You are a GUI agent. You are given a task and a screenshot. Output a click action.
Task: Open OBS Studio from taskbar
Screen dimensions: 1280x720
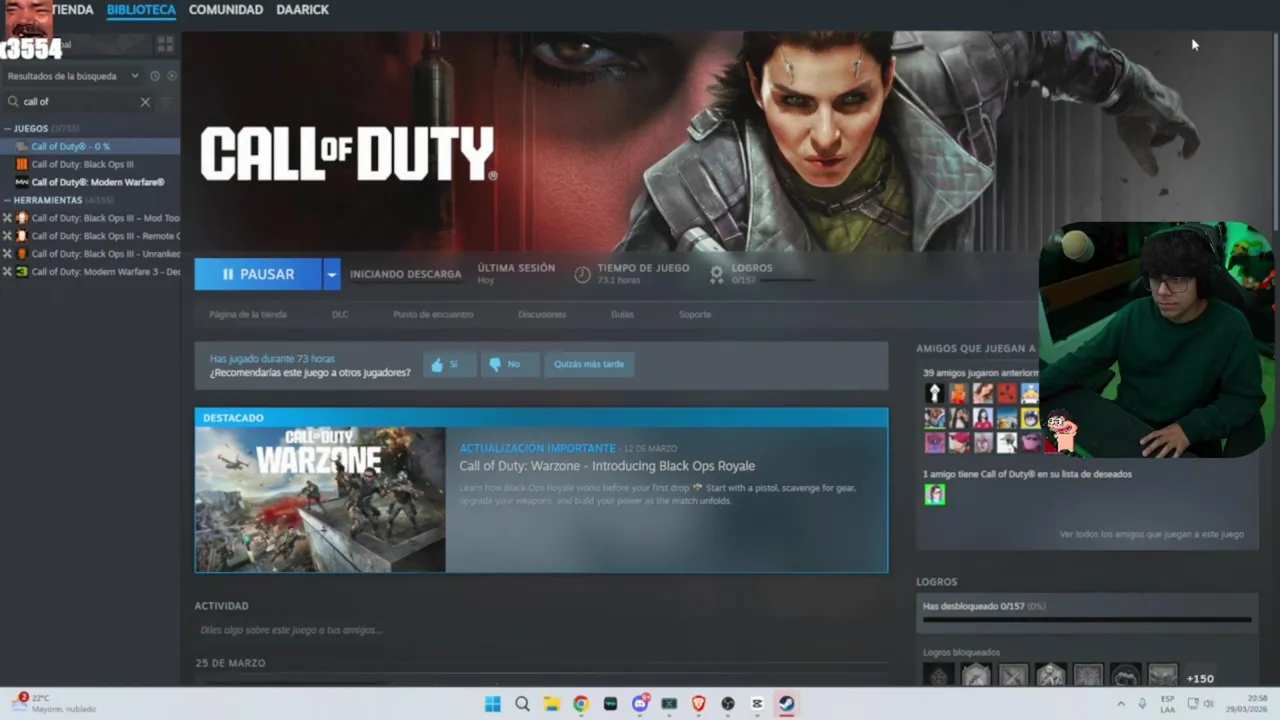click(728, 704)
